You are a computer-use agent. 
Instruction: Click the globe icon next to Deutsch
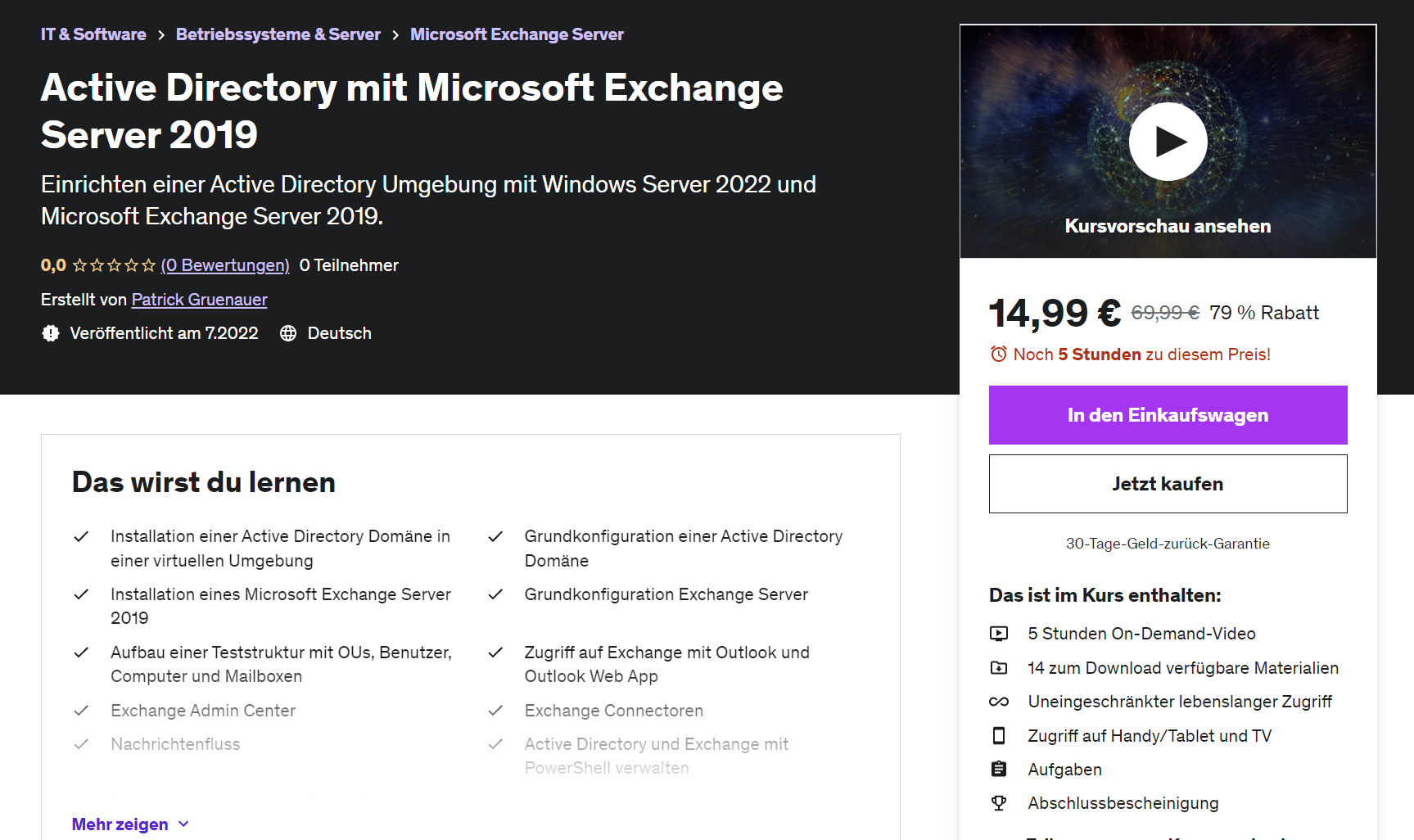click(288, 333)
